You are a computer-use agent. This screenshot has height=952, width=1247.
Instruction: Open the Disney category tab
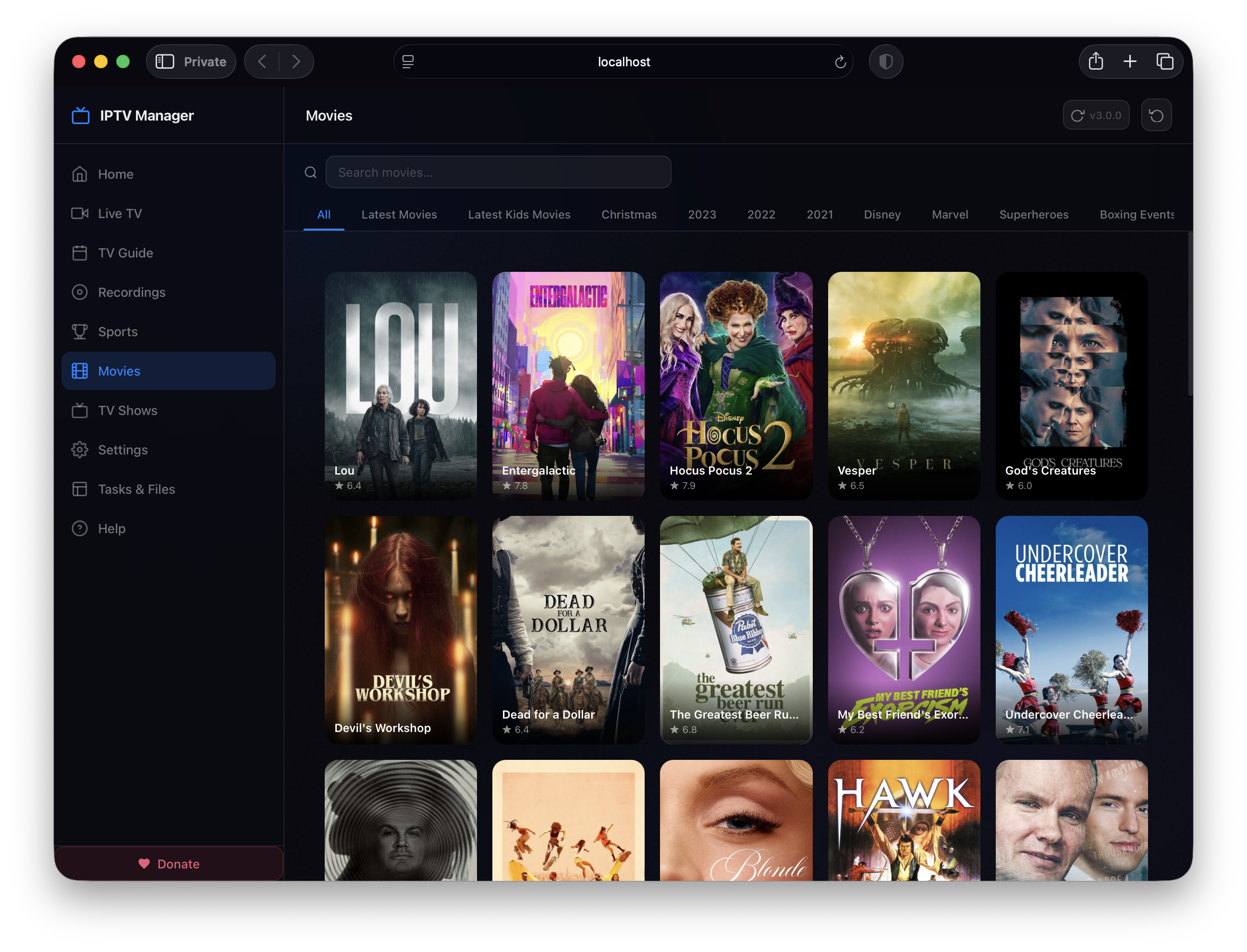[x=882, y=215]
